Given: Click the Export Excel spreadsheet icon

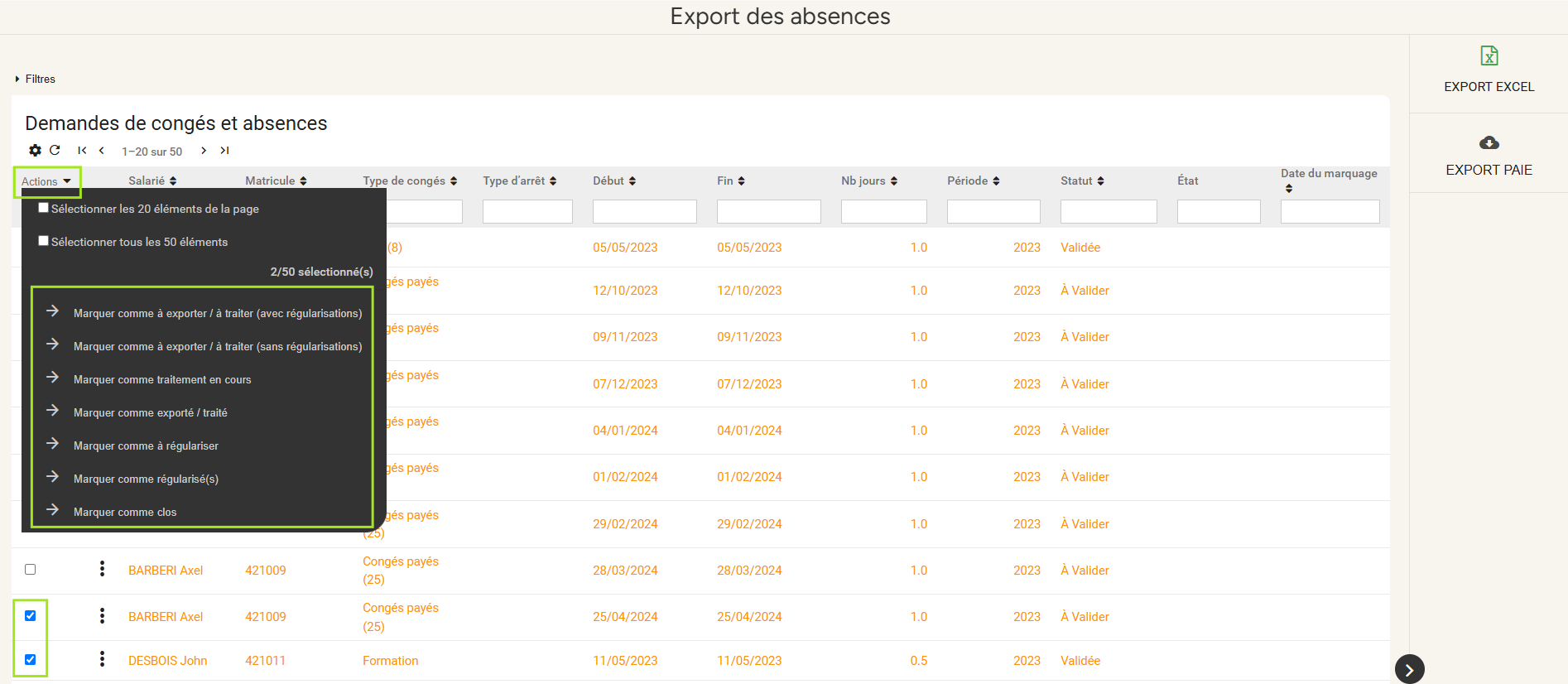Looking at the screenshot, I should pyautogui.click(x=1489, y=55).
